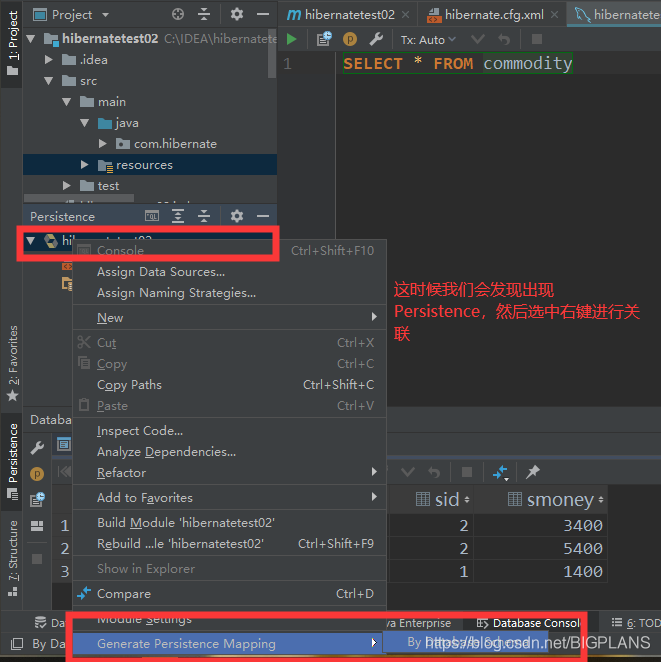Open the query history clock icon

tap(324, 39)
